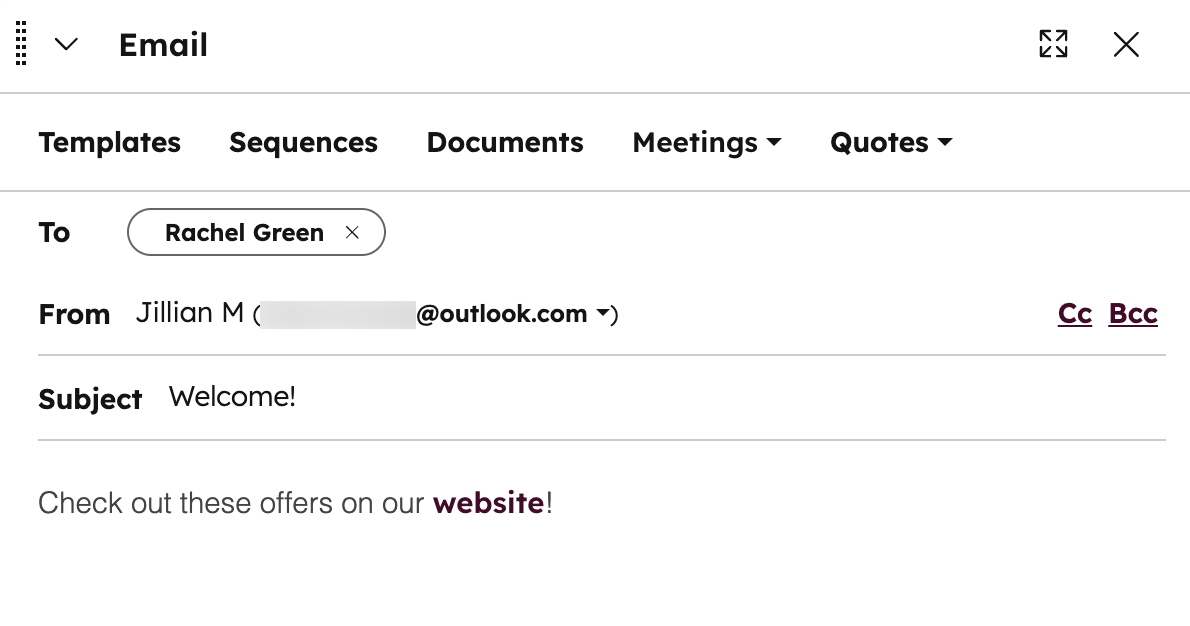The image size is (1190, 626).
Task: Click the From label area
Action: 74,313
